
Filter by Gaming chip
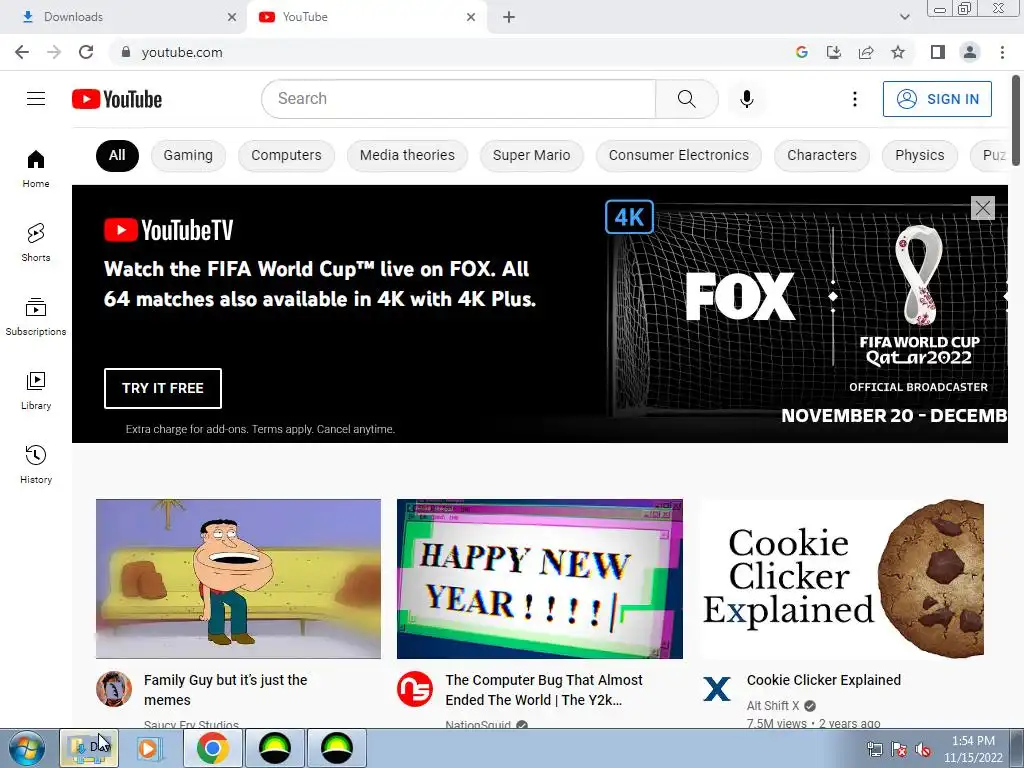[188, 155]
